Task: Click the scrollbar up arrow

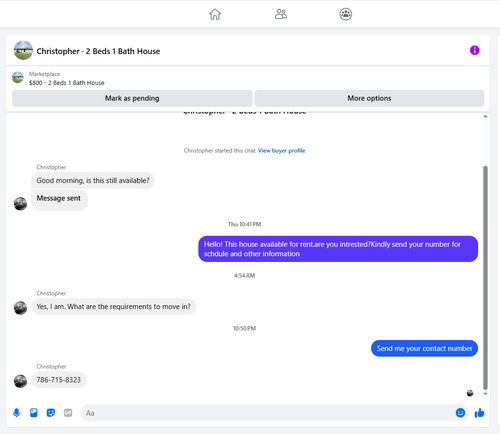Action: coord(485,116)
